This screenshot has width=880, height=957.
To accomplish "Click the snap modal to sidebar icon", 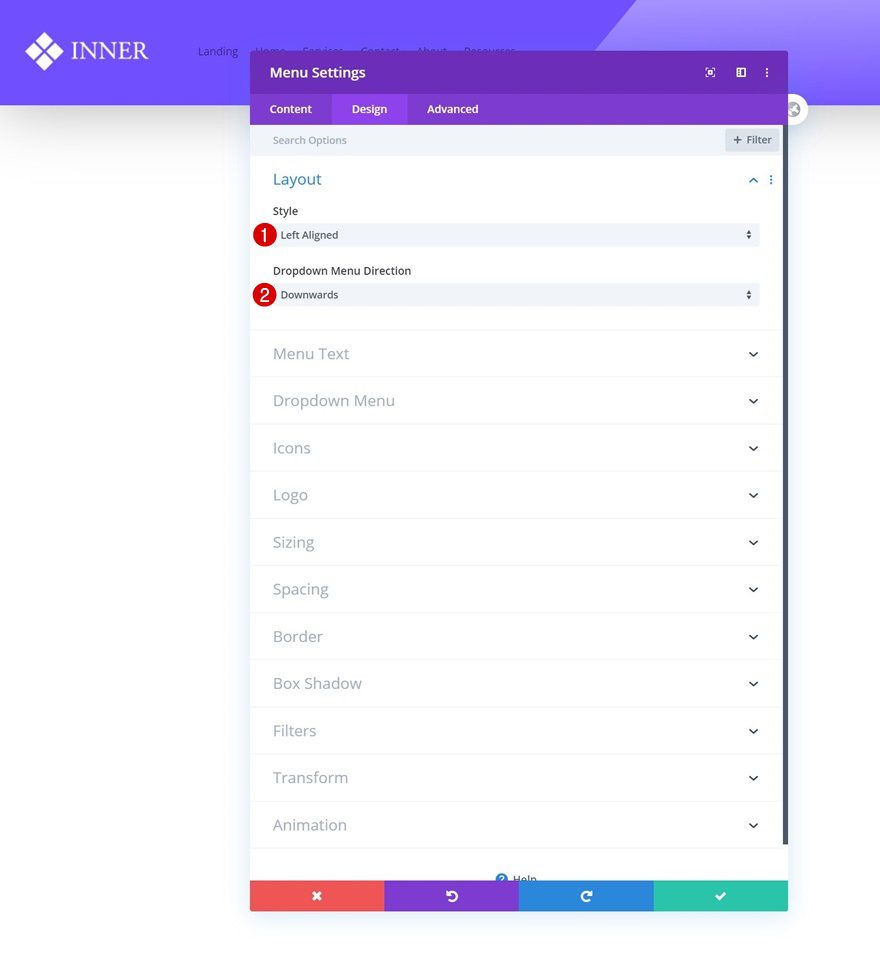I will (x=741, y=73).
